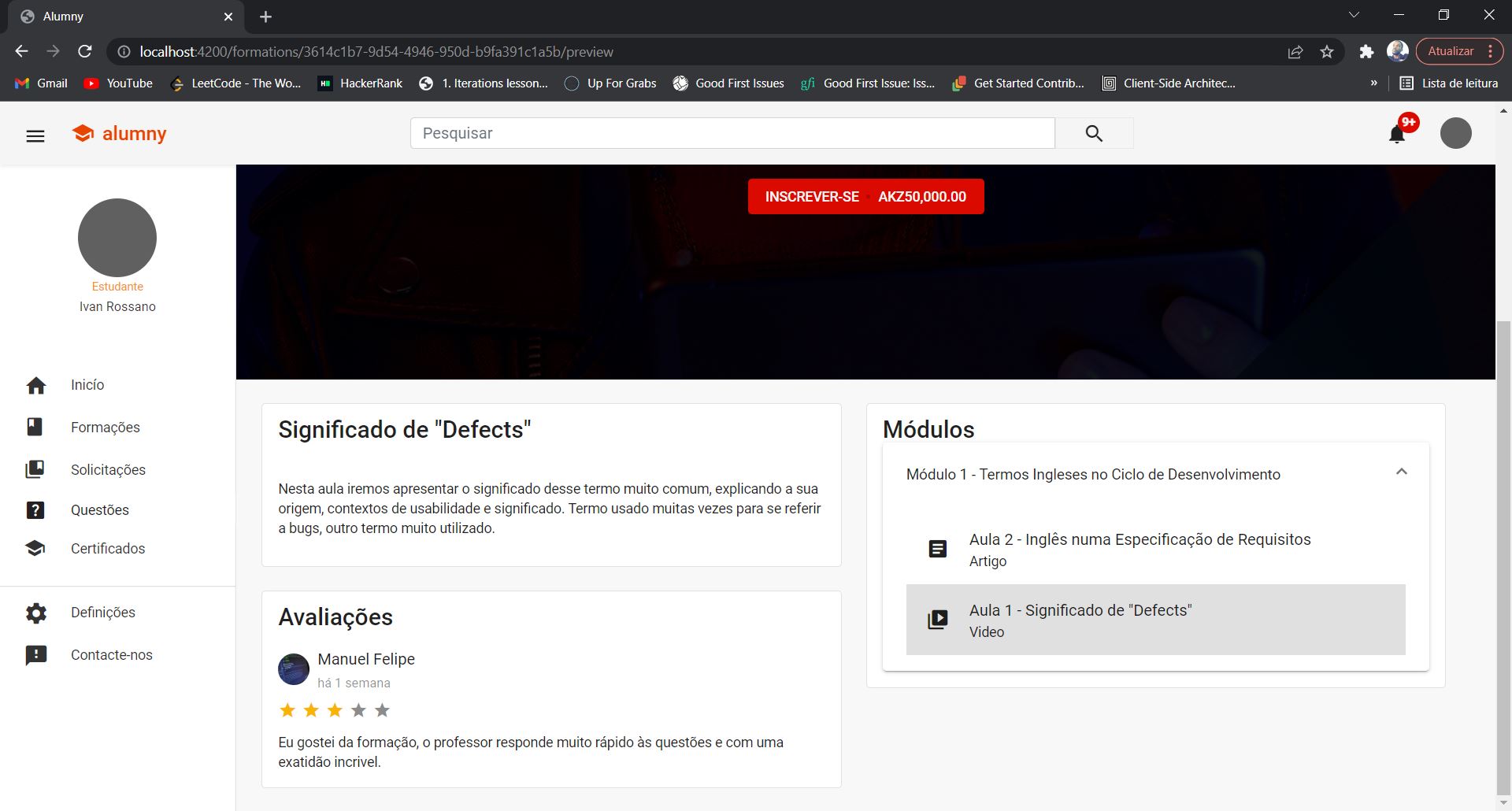Screen dimensions: 1512x811
Task: Click the Certificados graduation cap icon
Action: tap(35, 548)
